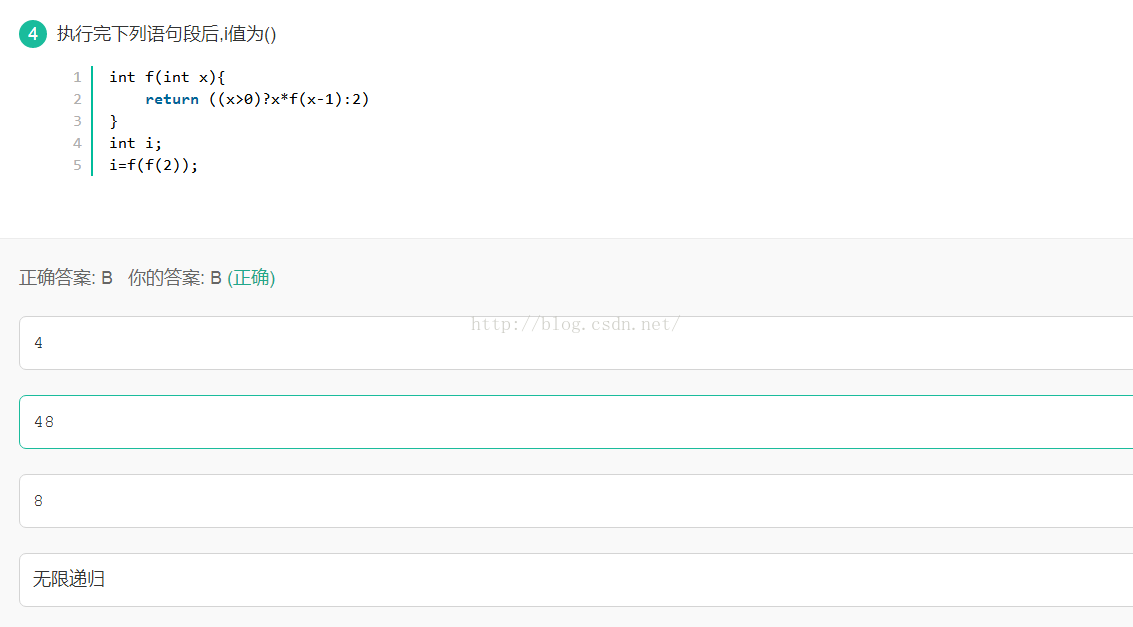Choose the answer option 48
Image resolution: width=1133 pixels, height=627 pixels.
click(575, 422)
